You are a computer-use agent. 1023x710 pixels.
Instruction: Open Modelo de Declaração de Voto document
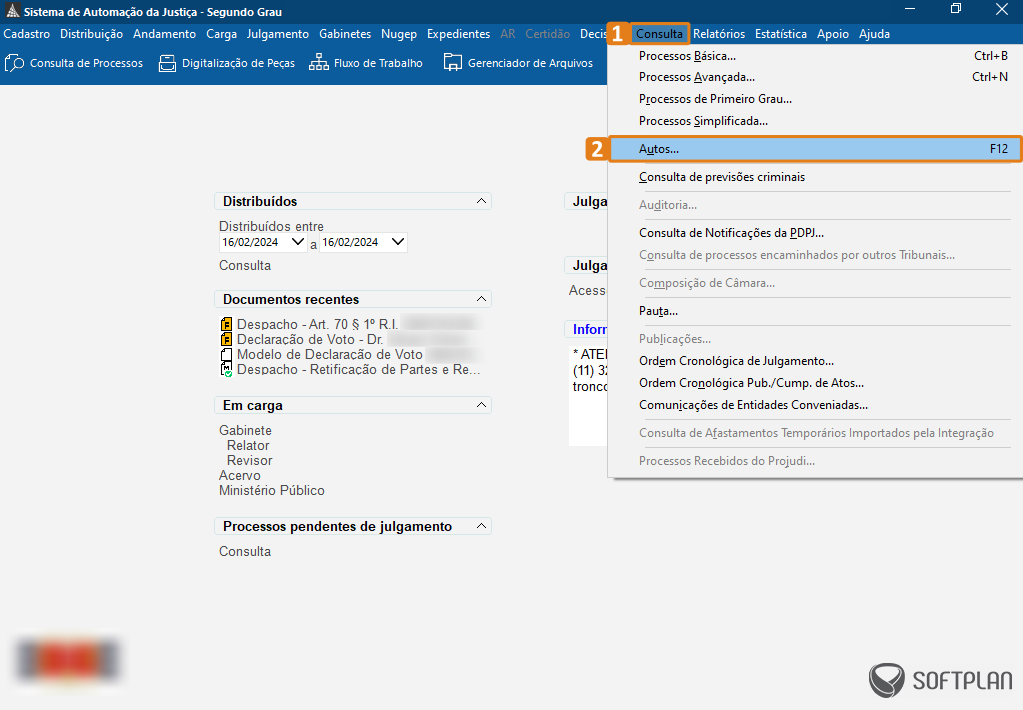(x=329, y=354)
